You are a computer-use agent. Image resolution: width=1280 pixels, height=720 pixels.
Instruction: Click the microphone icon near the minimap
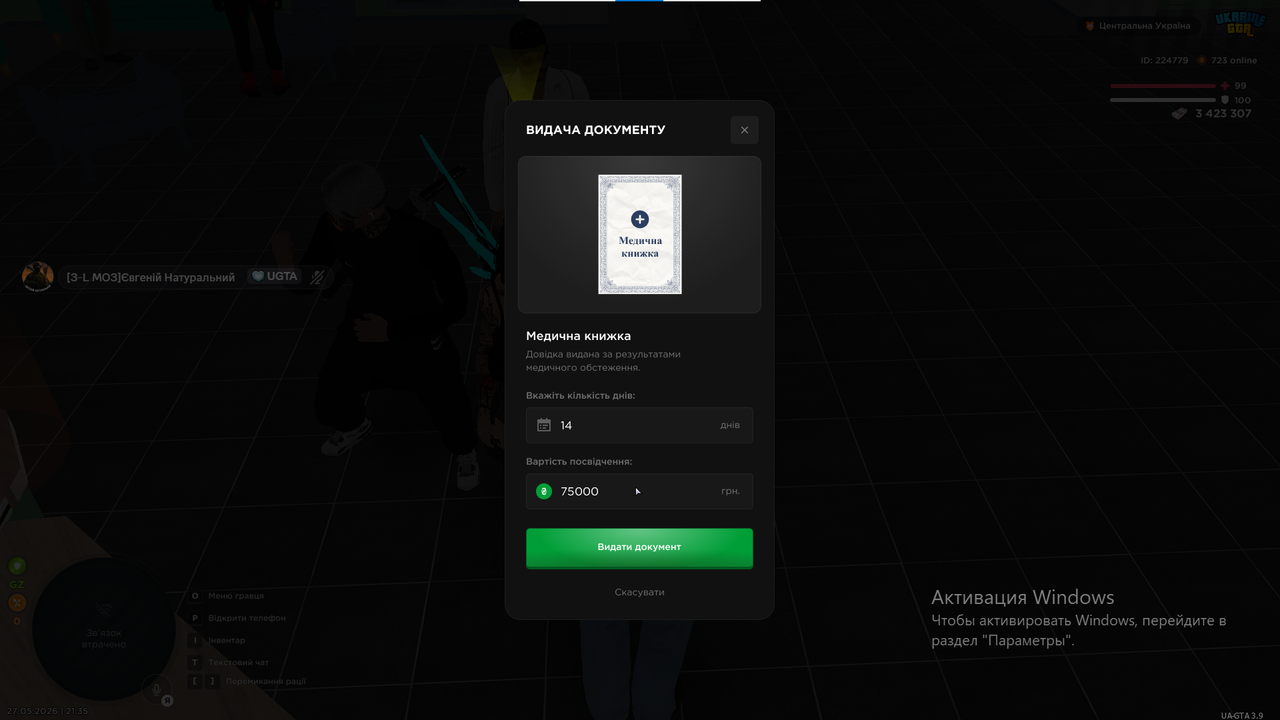[156, 688]
